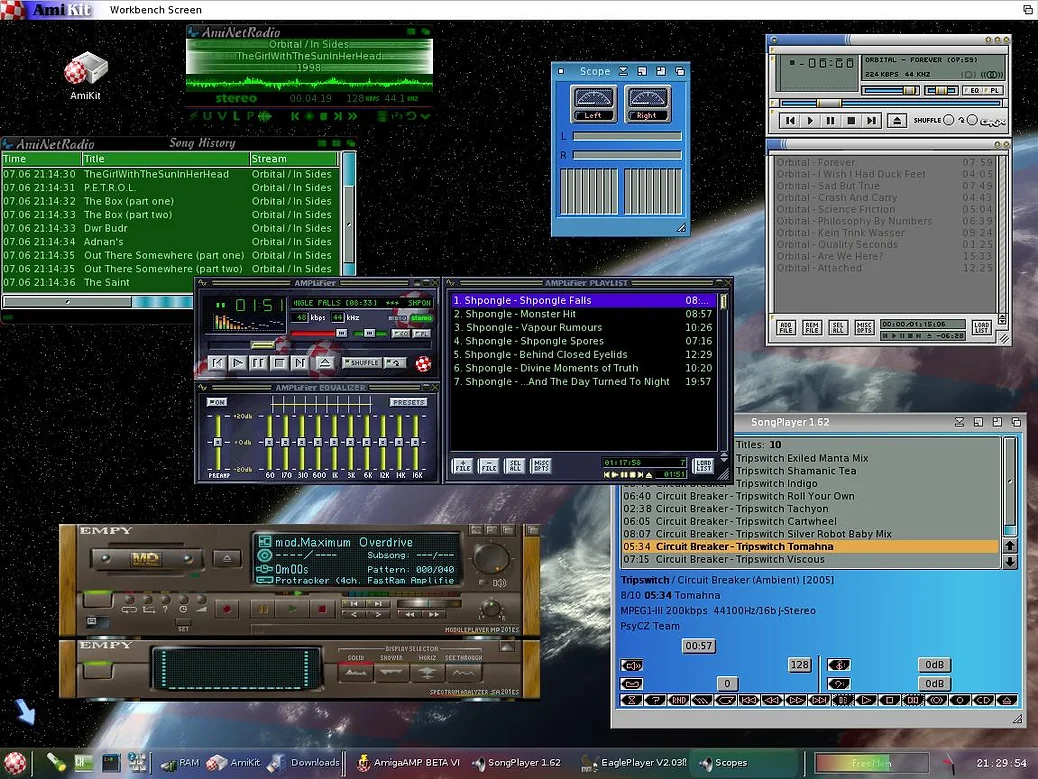The width and height of the screenshot is (1038, 779).
Task: Click ADD FILE in the Orbital playlist window
Action: pos(787,327)
